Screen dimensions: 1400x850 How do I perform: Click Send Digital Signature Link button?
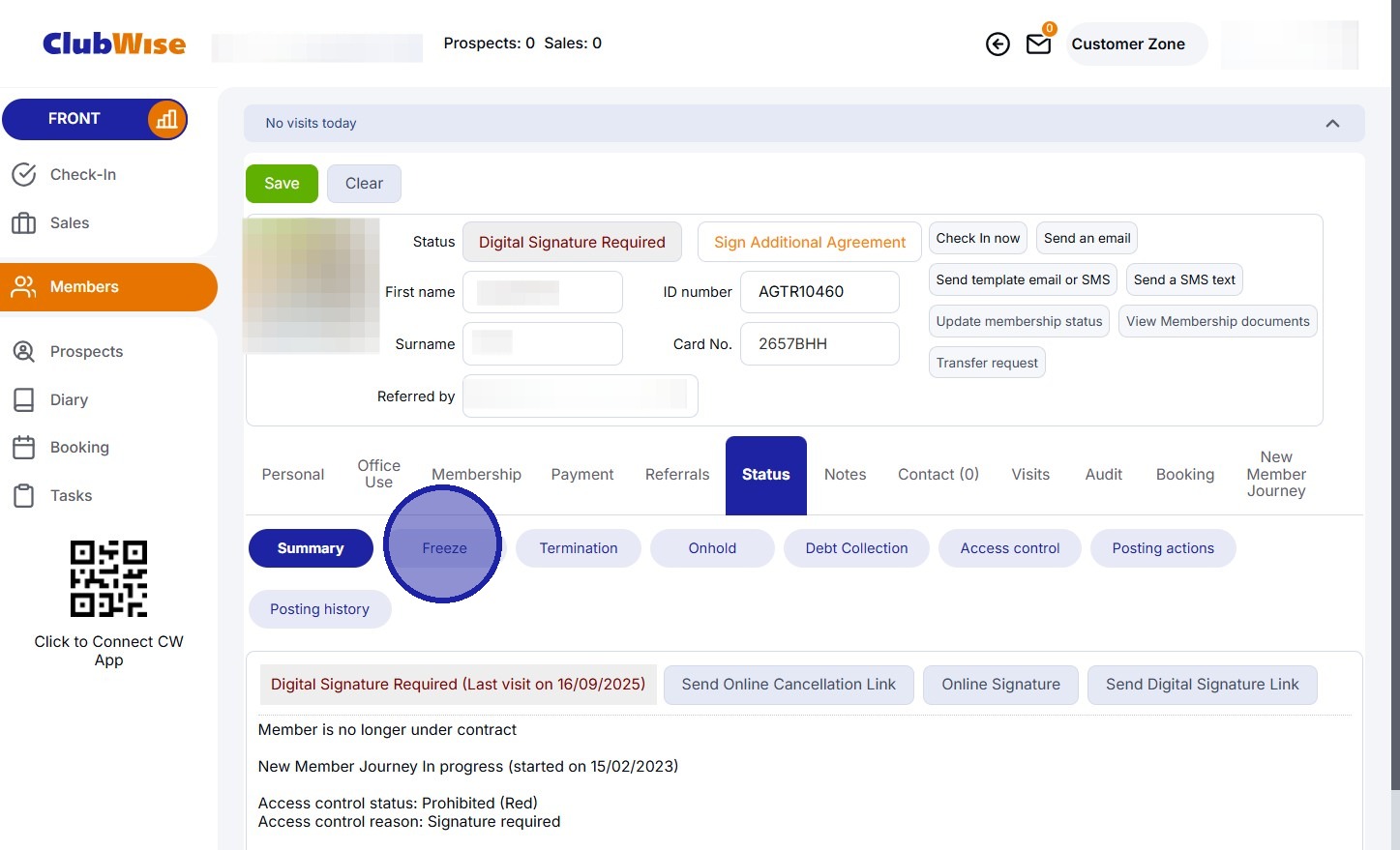click(x=1203, y=685)
